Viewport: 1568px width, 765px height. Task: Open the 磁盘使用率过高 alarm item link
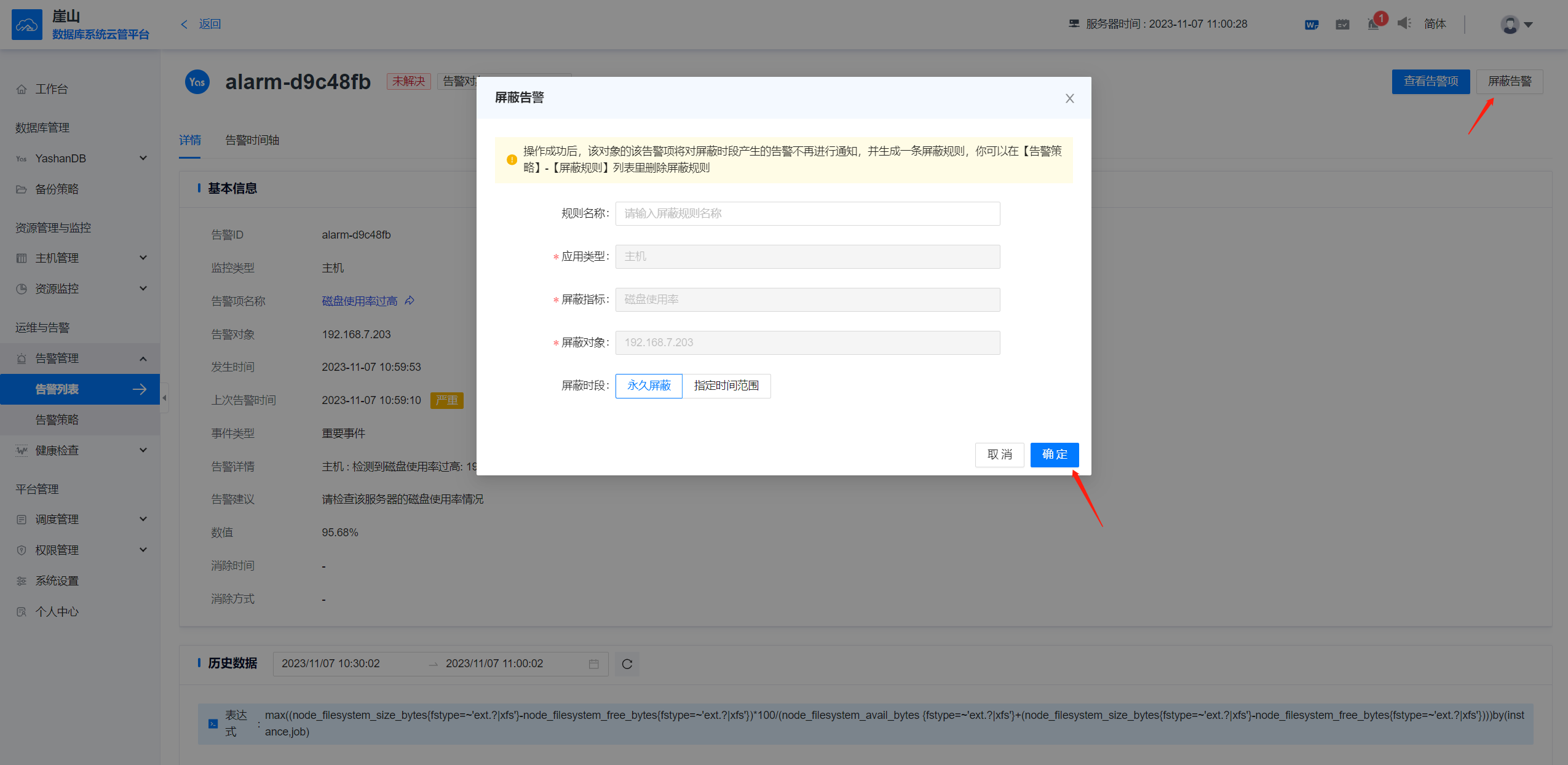point(360,301)
